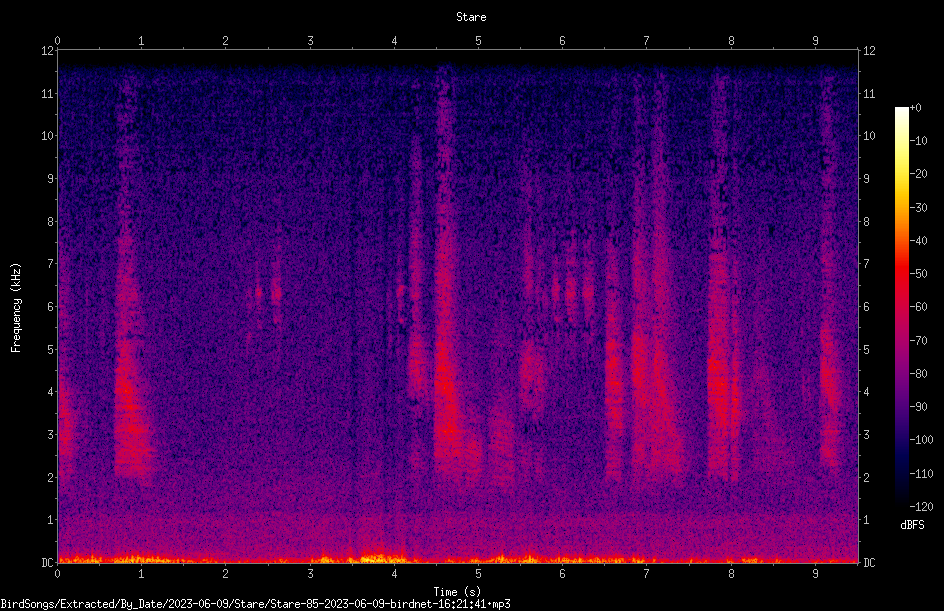Click the "Stare" title above the spectrogram
The height and width of the screenshot is (611, 944).
tap(471, 17)
